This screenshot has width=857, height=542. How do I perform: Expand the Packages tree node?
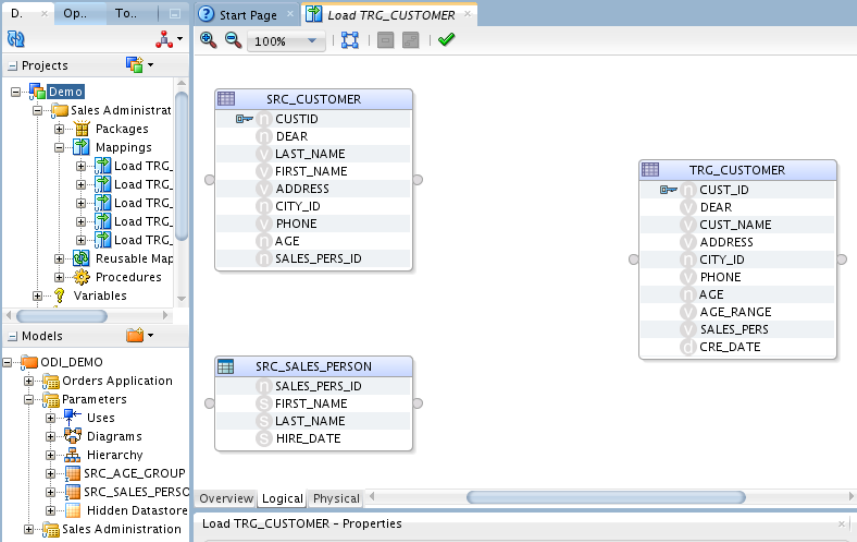[59, 129]
